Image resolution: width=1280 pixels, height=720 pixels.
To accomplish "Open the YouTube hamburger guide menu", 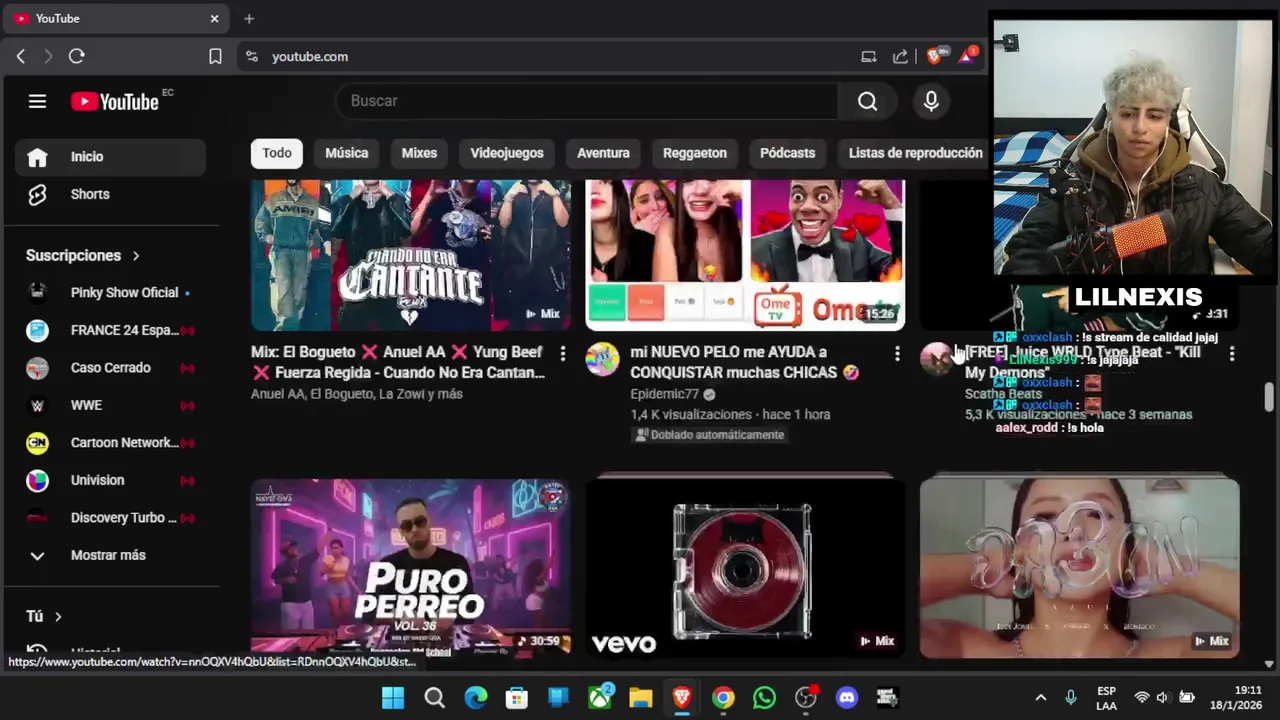I will click(x=37, y=101).
